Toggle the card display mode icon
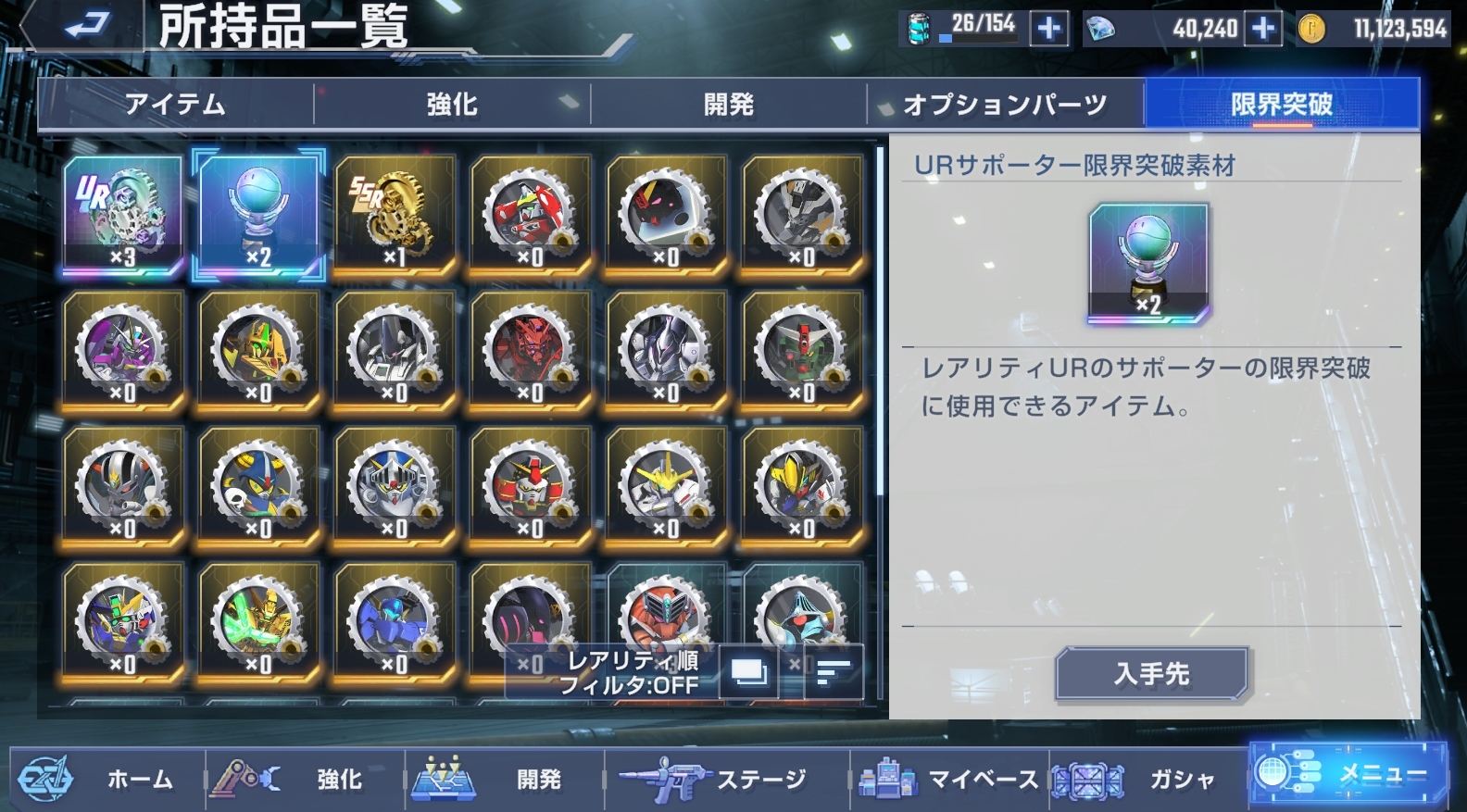1467x812 pixels. coord(748,671)
